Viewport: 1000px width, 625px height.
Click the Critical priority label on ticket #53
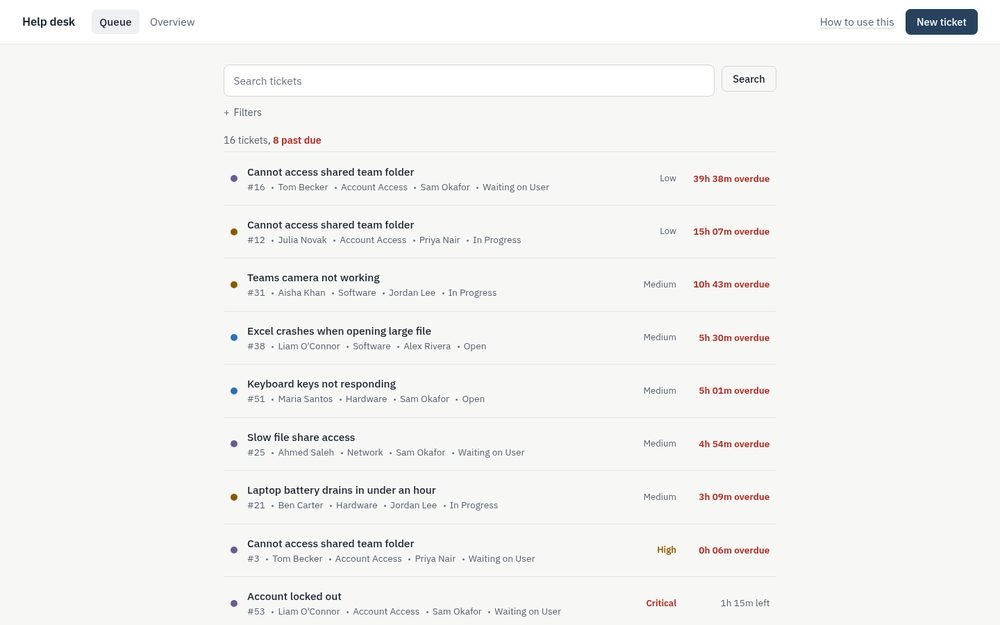tap(661, 603)
